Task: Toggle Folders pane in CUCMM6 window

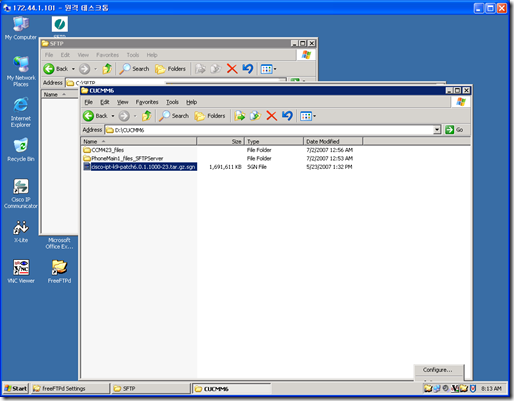Action: click(210, 116)
